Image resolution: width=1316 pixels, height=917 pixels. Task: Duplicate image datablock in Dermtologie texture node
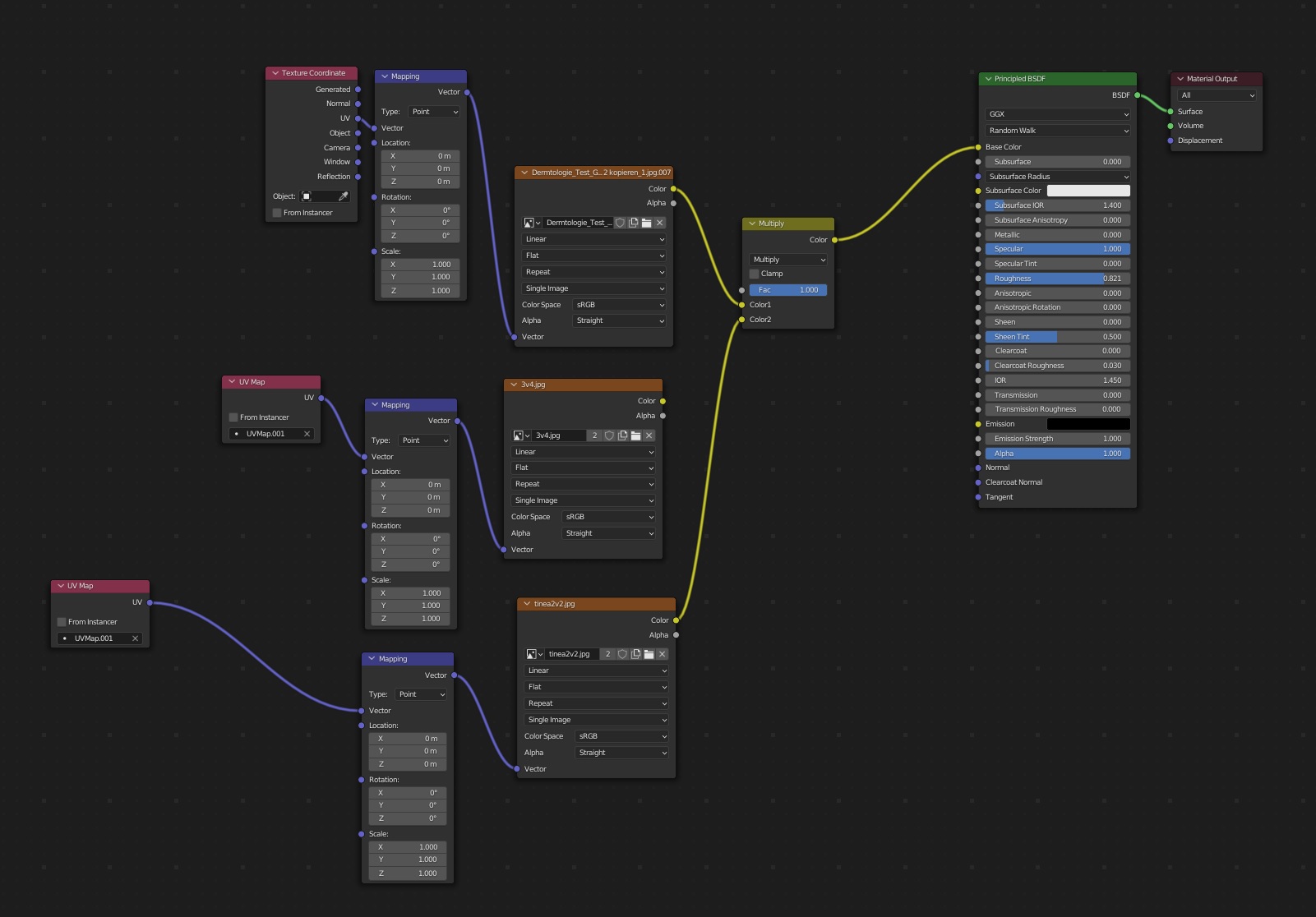coord(633,223)
